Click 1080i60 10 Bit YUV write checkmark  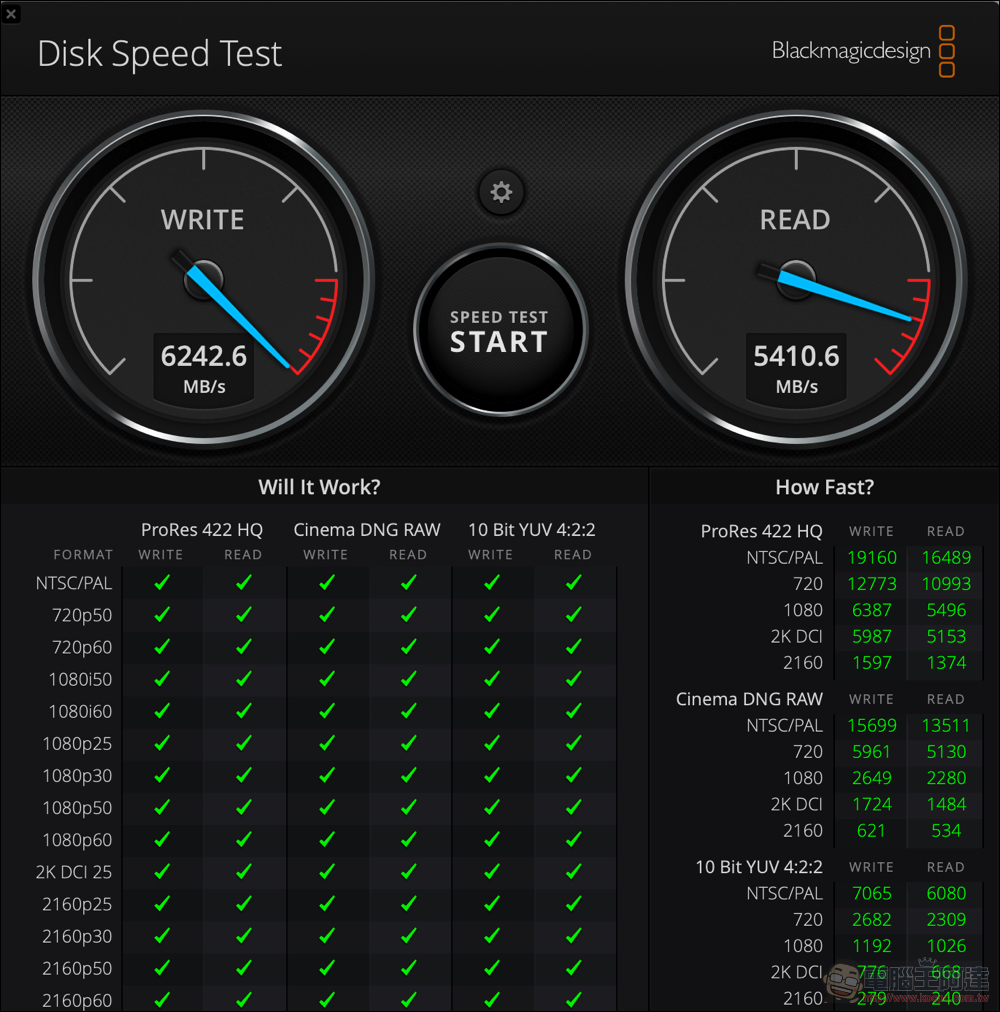(x=491, y=711)
